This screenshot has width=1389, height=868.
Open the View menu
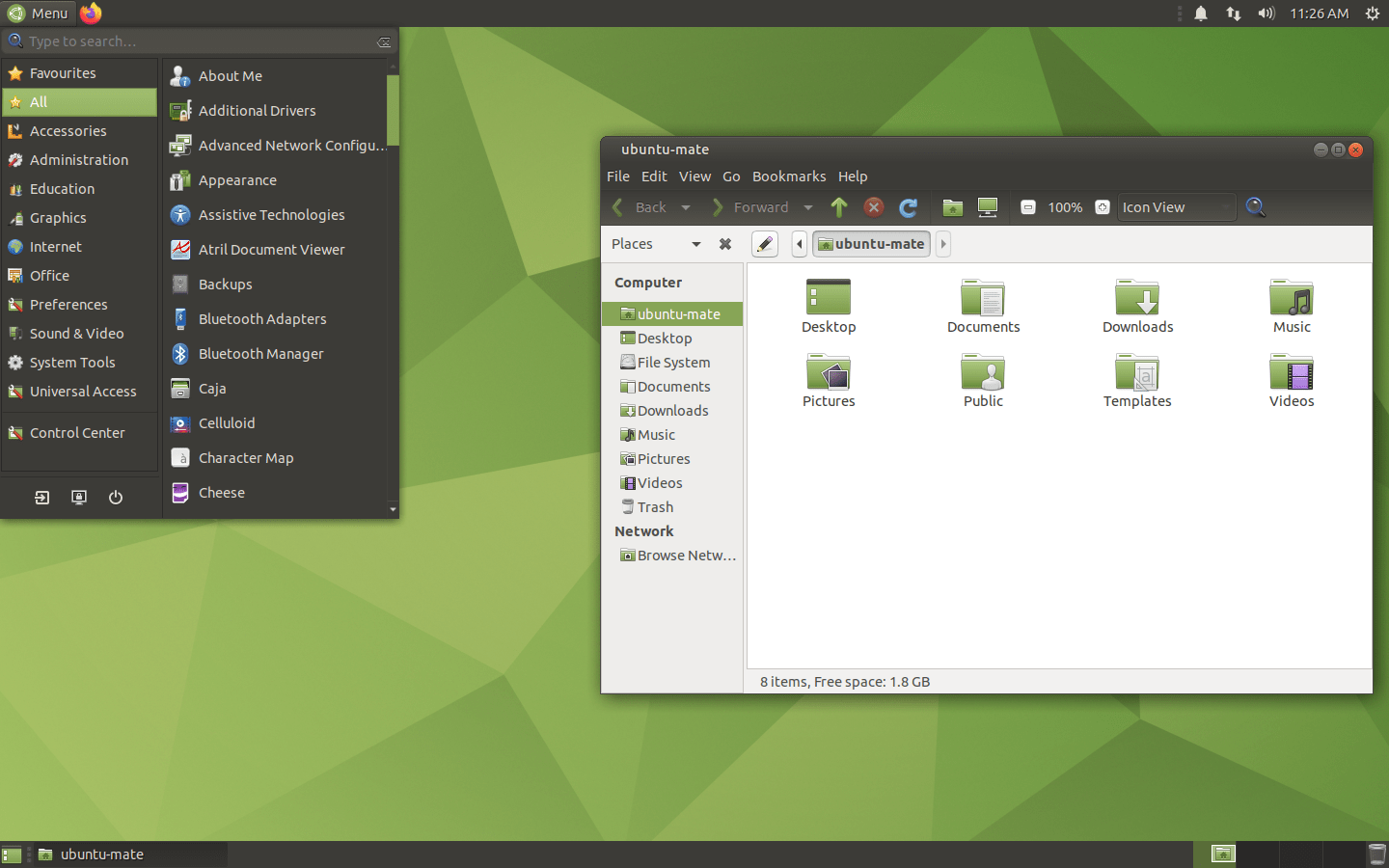[694, 176]
